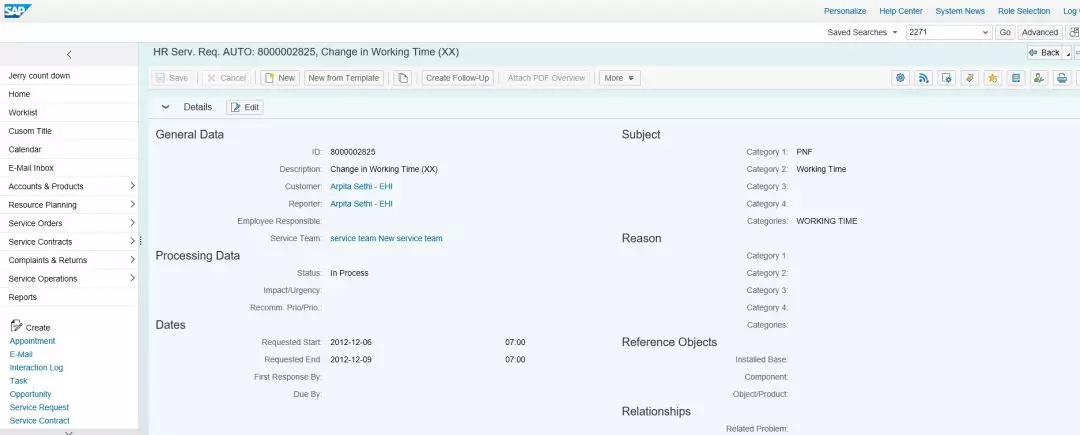
Task: Open the page configuration toolbar icon
Action: (x=947, y=78)
